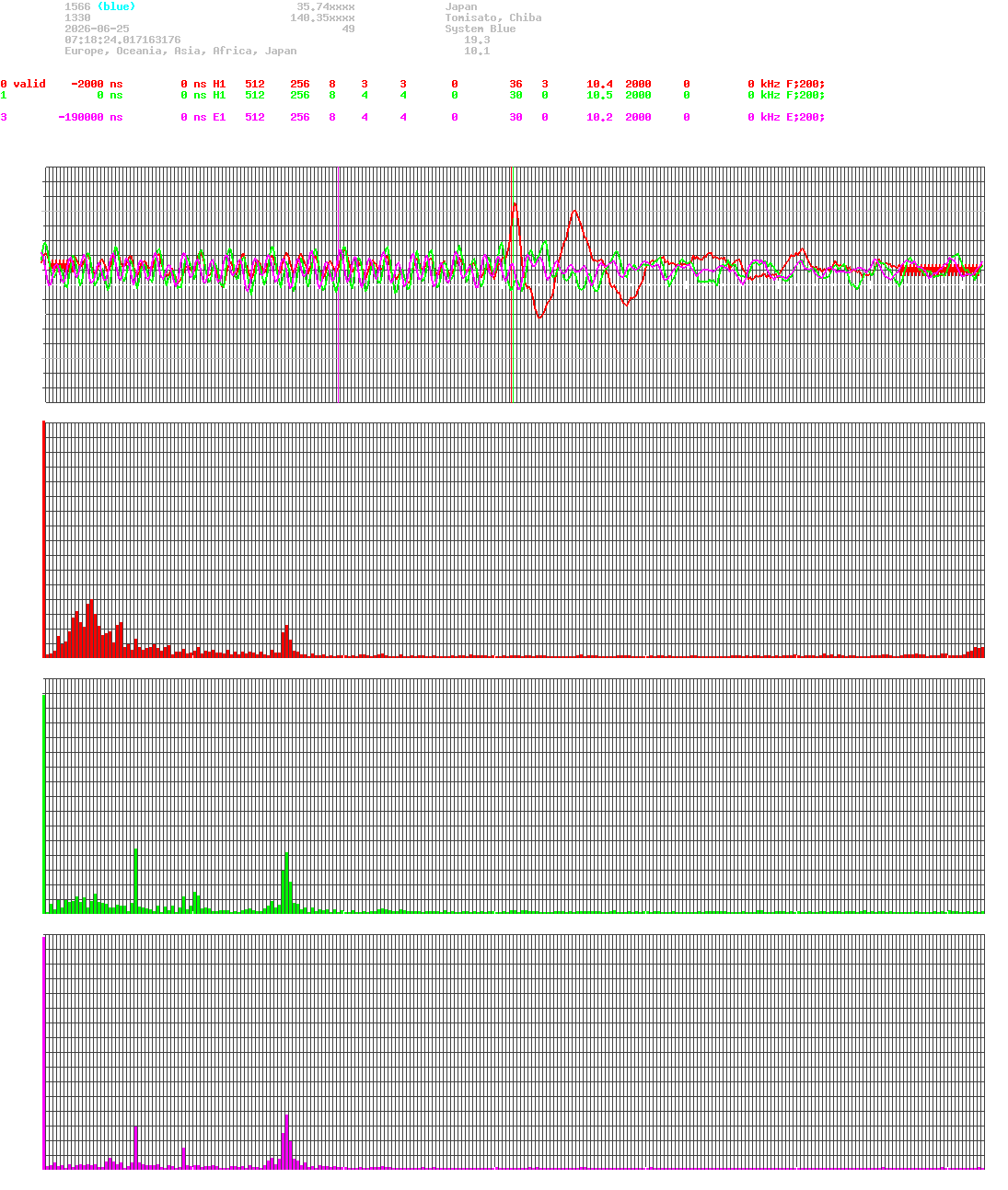1008x1190 pixels.
Task: Click the location text "Tomisato, Chiba"
Action: pos(493,17)
